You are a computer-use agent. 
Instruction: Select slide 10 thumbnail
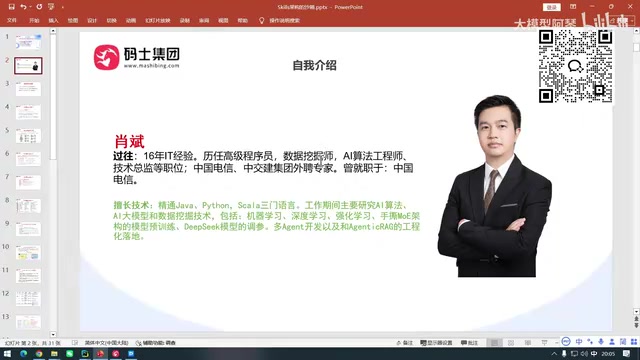(x=28, y=252)
